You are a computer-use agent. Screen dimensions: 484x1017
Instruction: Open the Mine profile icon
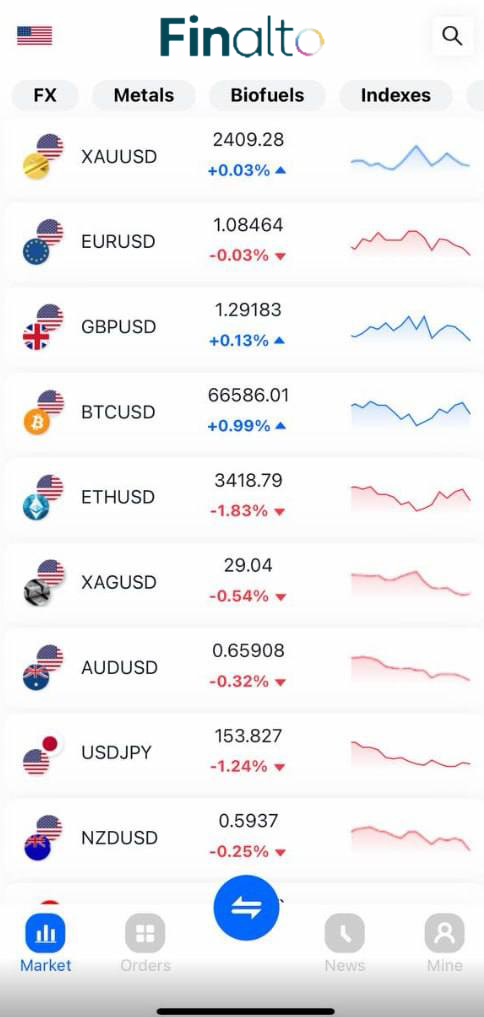(x=444, y=934)
